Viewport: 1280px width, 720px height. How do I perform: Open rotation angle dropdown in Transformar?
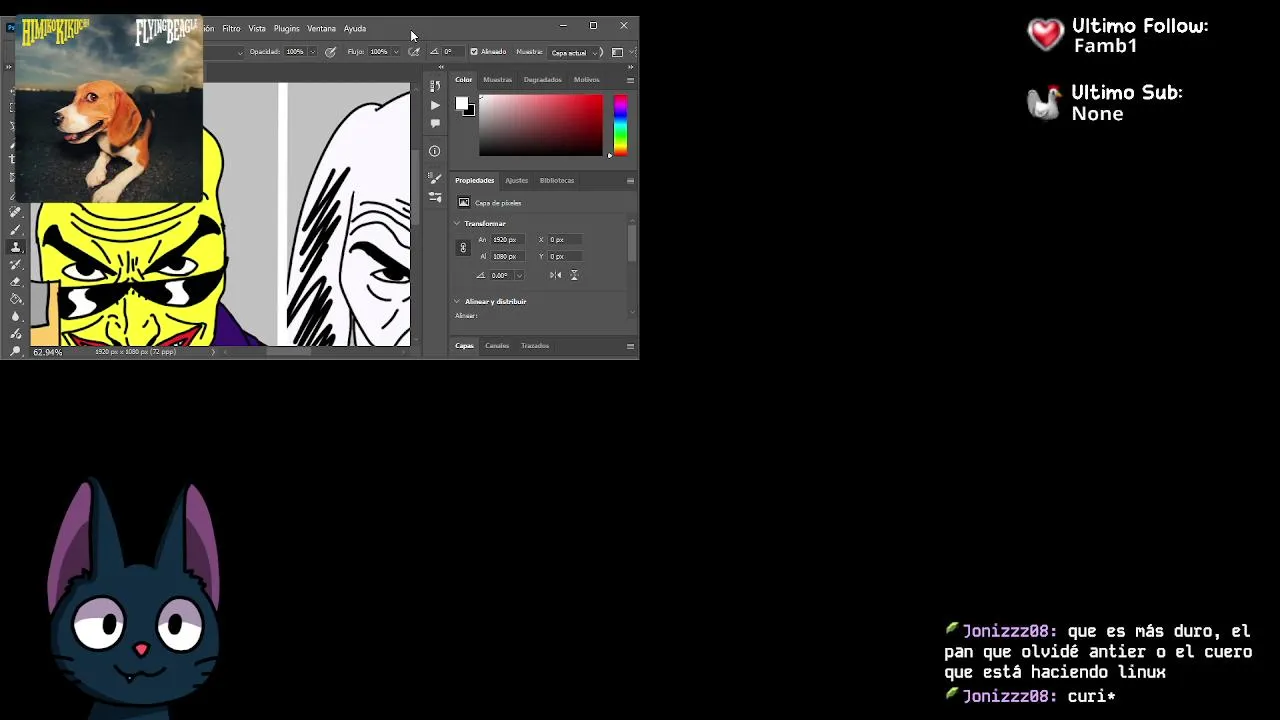click(518, 275)
